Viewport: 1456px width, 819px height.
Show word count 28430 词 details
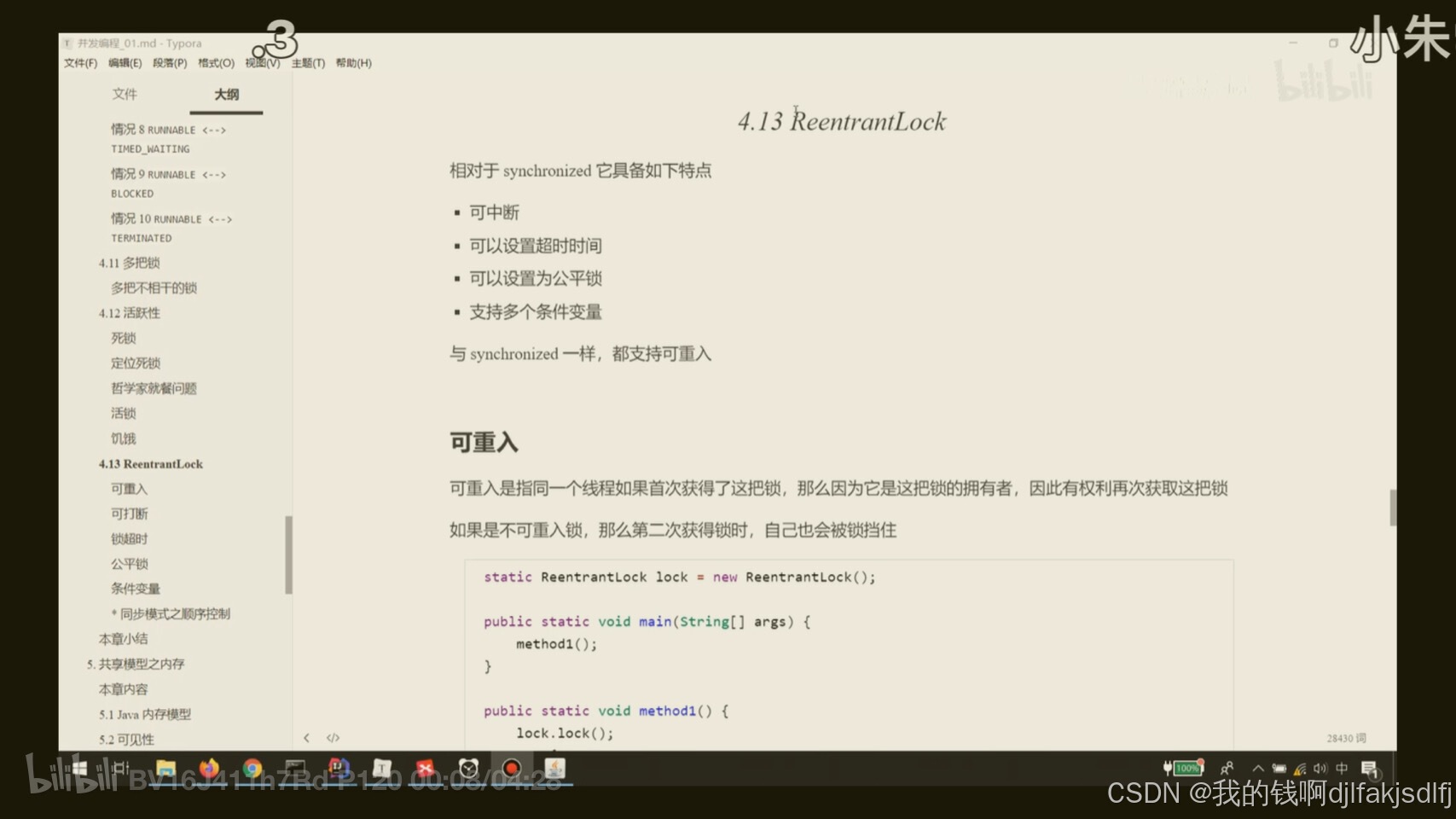(1346, 738)
